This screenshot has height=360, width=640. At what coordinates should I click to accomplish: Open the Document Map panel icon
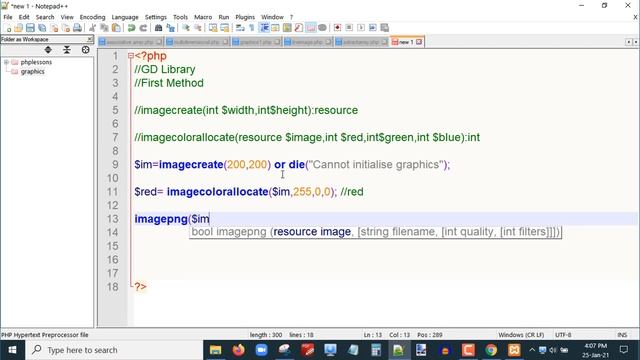click(x=287, y=28)
